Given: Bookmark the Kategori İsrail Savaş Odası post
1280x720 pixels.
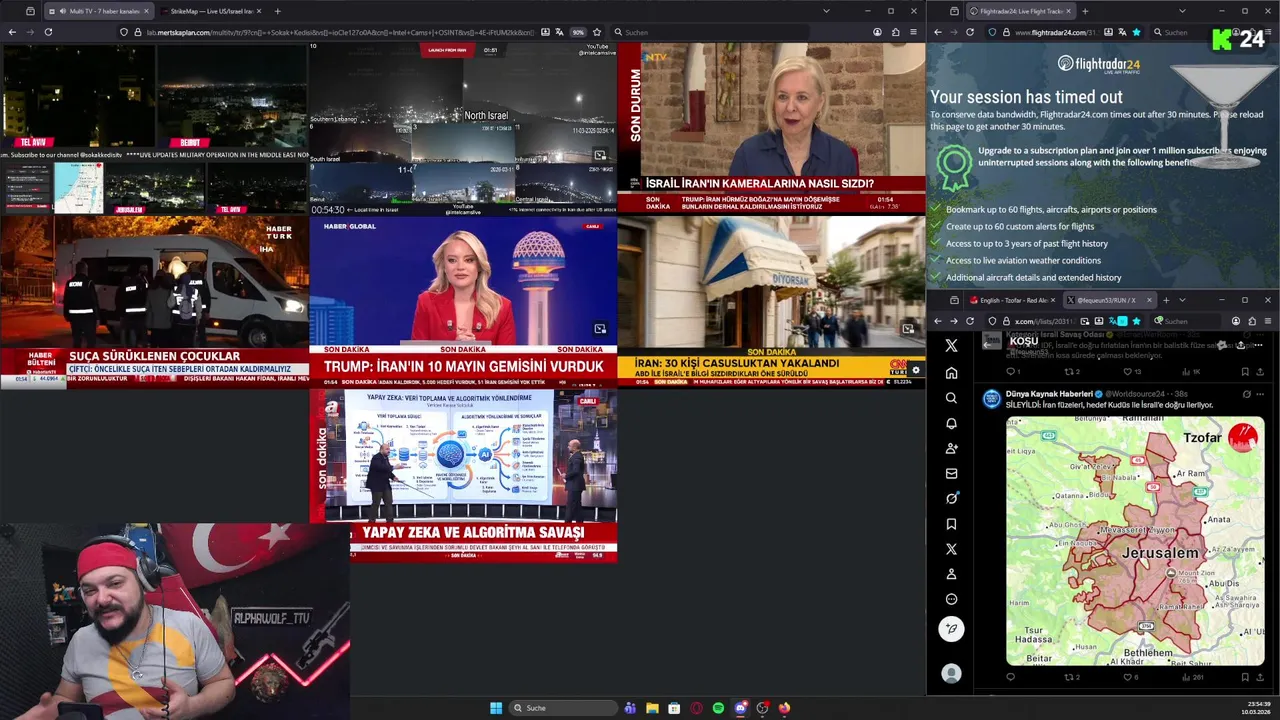Looking at the screenshot, I should [x=1245, y=371].
